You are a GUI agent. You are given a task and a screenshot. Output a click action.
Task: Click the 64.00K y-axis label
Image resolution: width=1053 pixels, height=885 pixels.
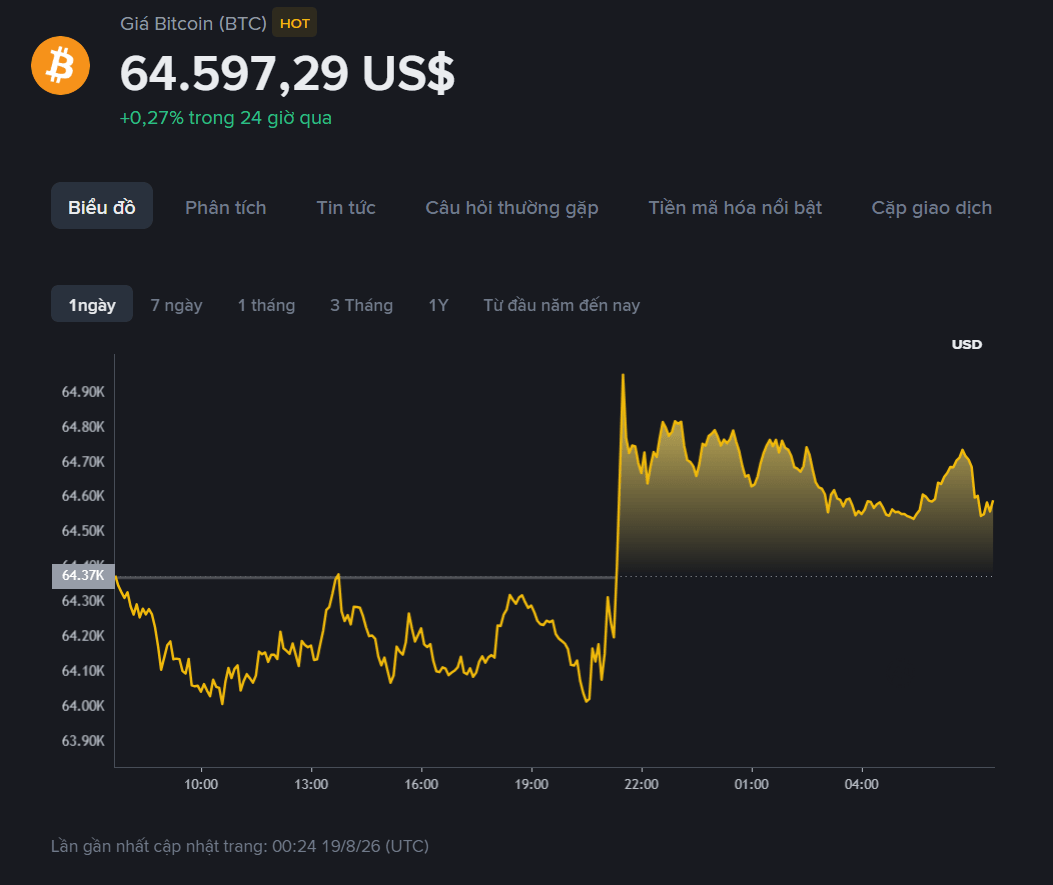click(83, 705)
